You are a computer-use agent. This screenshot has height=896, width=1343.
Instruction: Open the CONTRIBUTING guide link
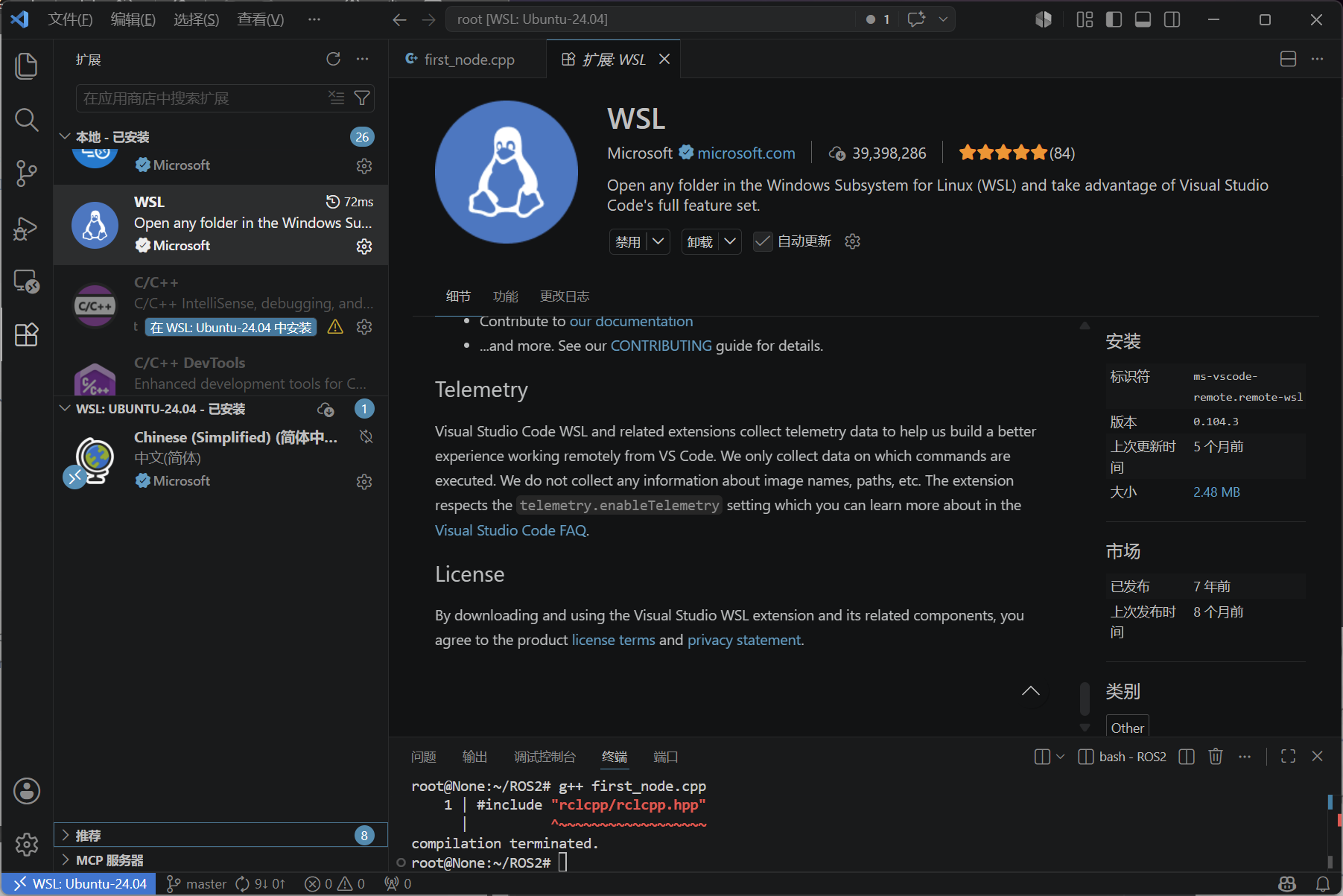click(x=661, y=346)
